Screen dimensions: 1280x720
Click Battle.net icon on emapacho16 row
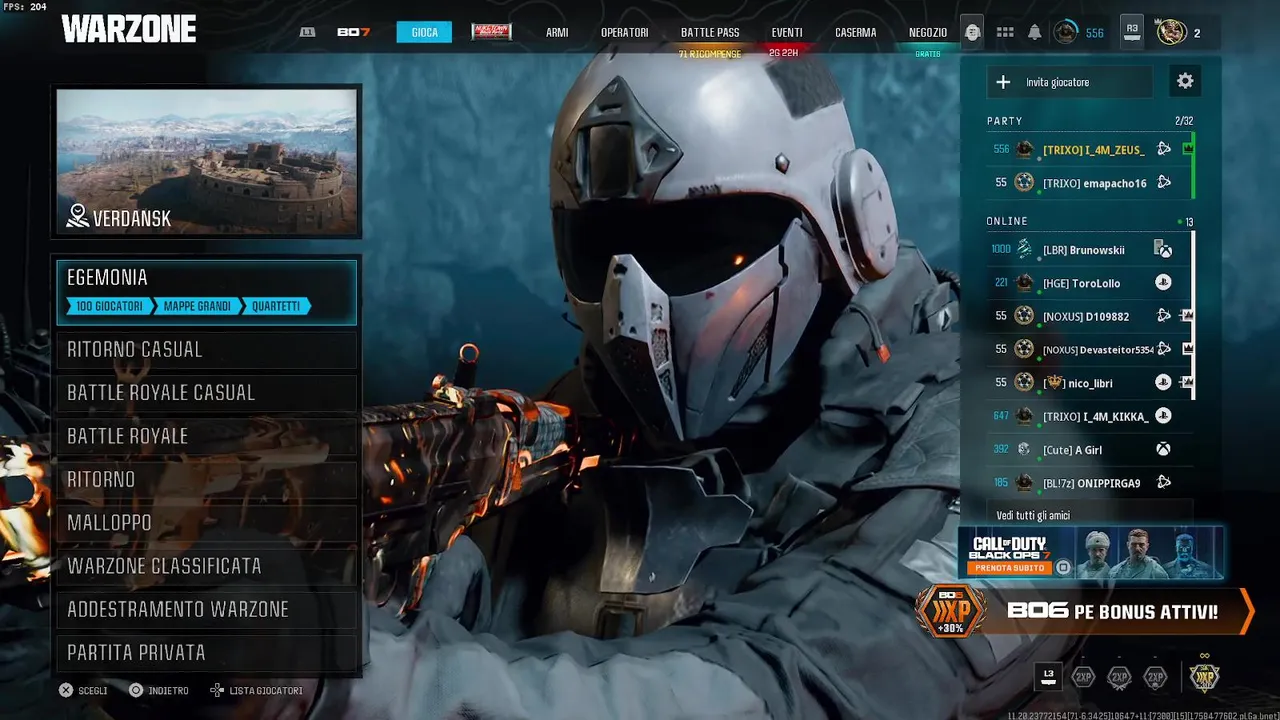pyautogui.click(x=1164, y=182)
